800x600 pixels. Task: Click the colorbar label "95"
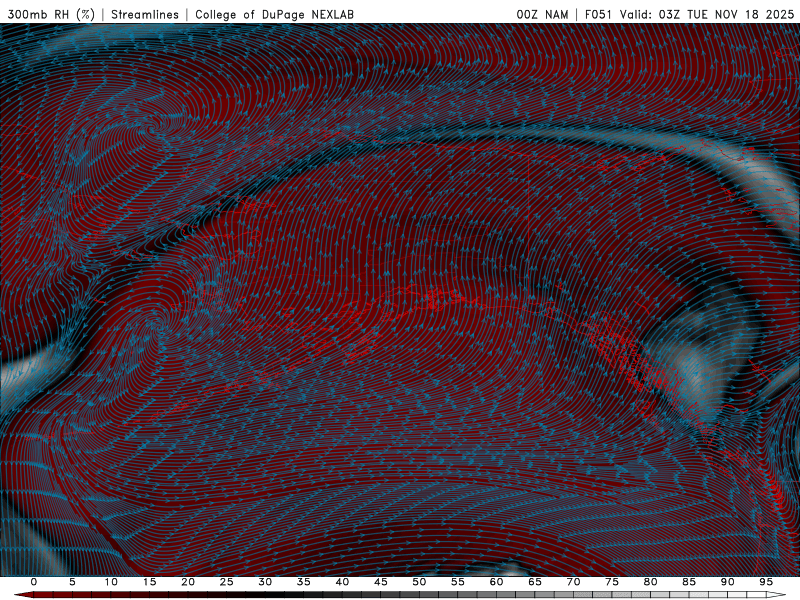765,582
